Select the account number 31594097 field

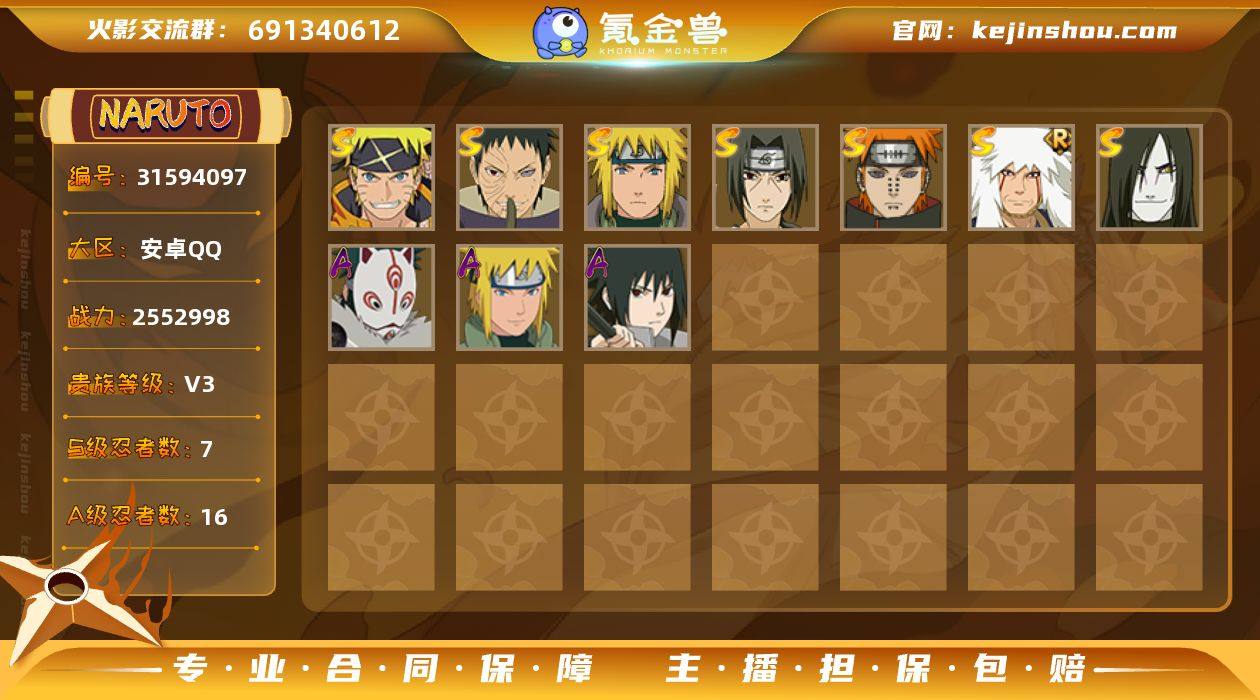pyautogui.click(x=192, y=177)
